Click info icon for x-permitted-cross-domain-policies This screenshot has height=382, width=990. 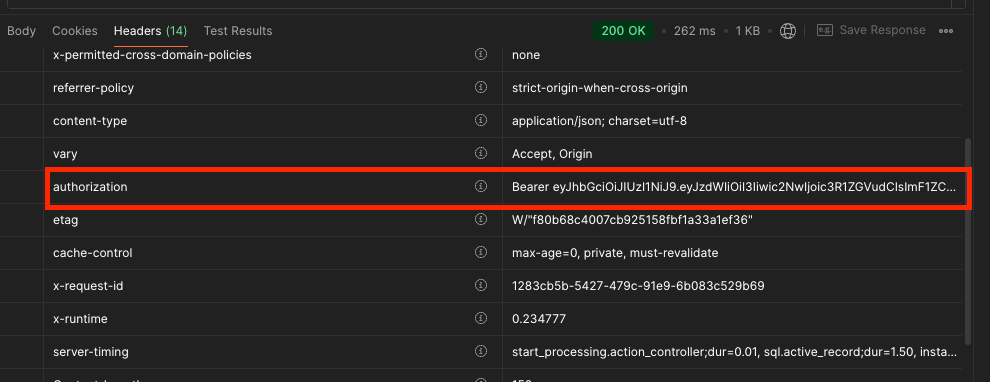[480, 54]
